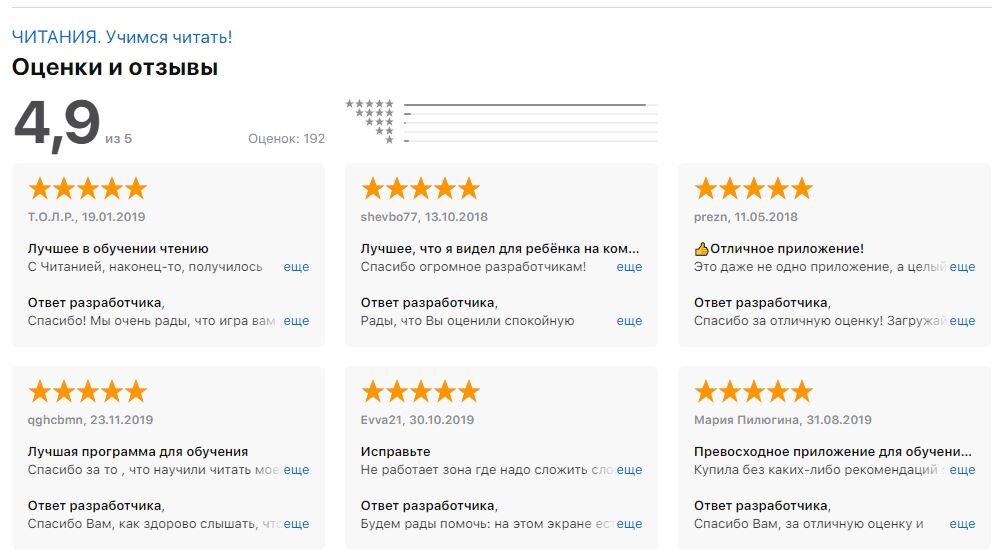Click the 4,9 average rating score
The height and width of the screenshot is (560, 1002).
(x=57, y=124)
